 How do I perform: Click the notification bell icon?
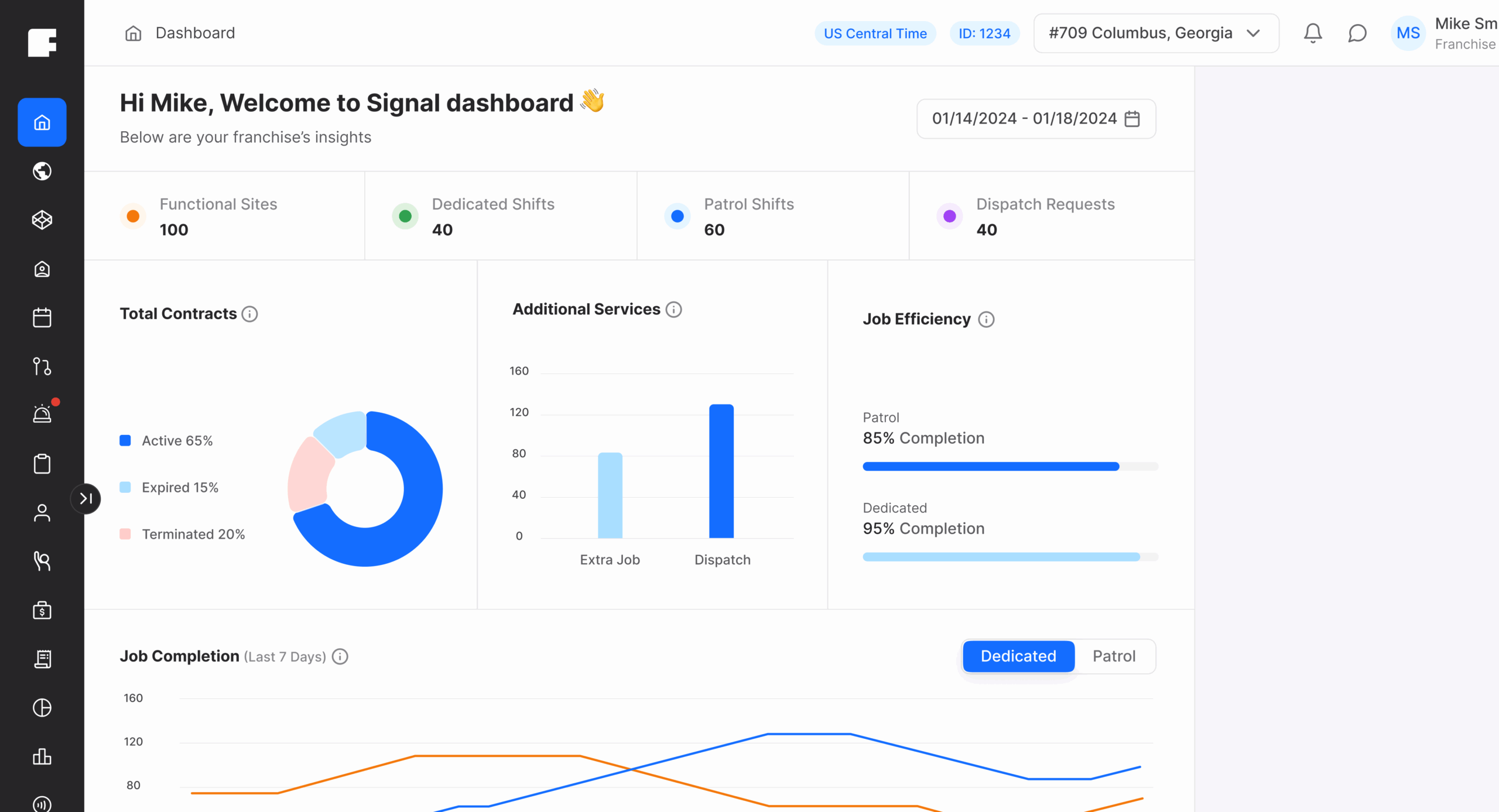pyautogui.click(x=1313, y=33)
